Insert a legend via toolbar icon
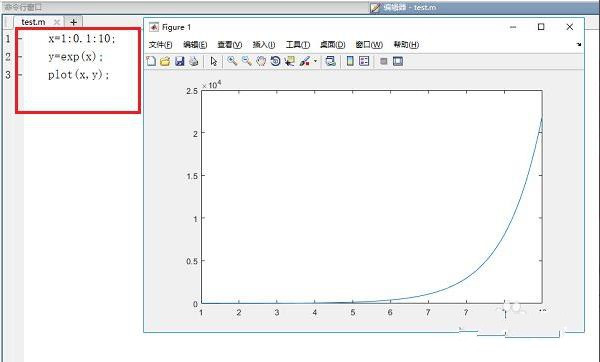Image resolution: width=600 pixels, height=362 pixels. point(364,61)
